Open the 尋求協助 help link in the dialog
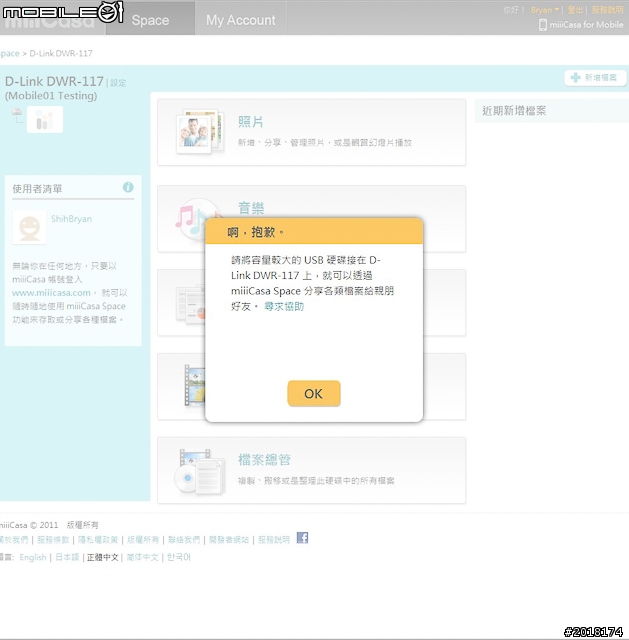 coord(284,307)
